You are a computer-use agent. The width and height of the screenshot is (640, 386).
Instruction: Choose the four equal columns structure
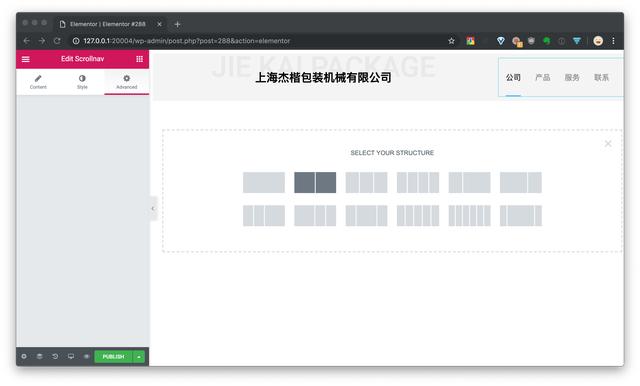pos(418,182)
